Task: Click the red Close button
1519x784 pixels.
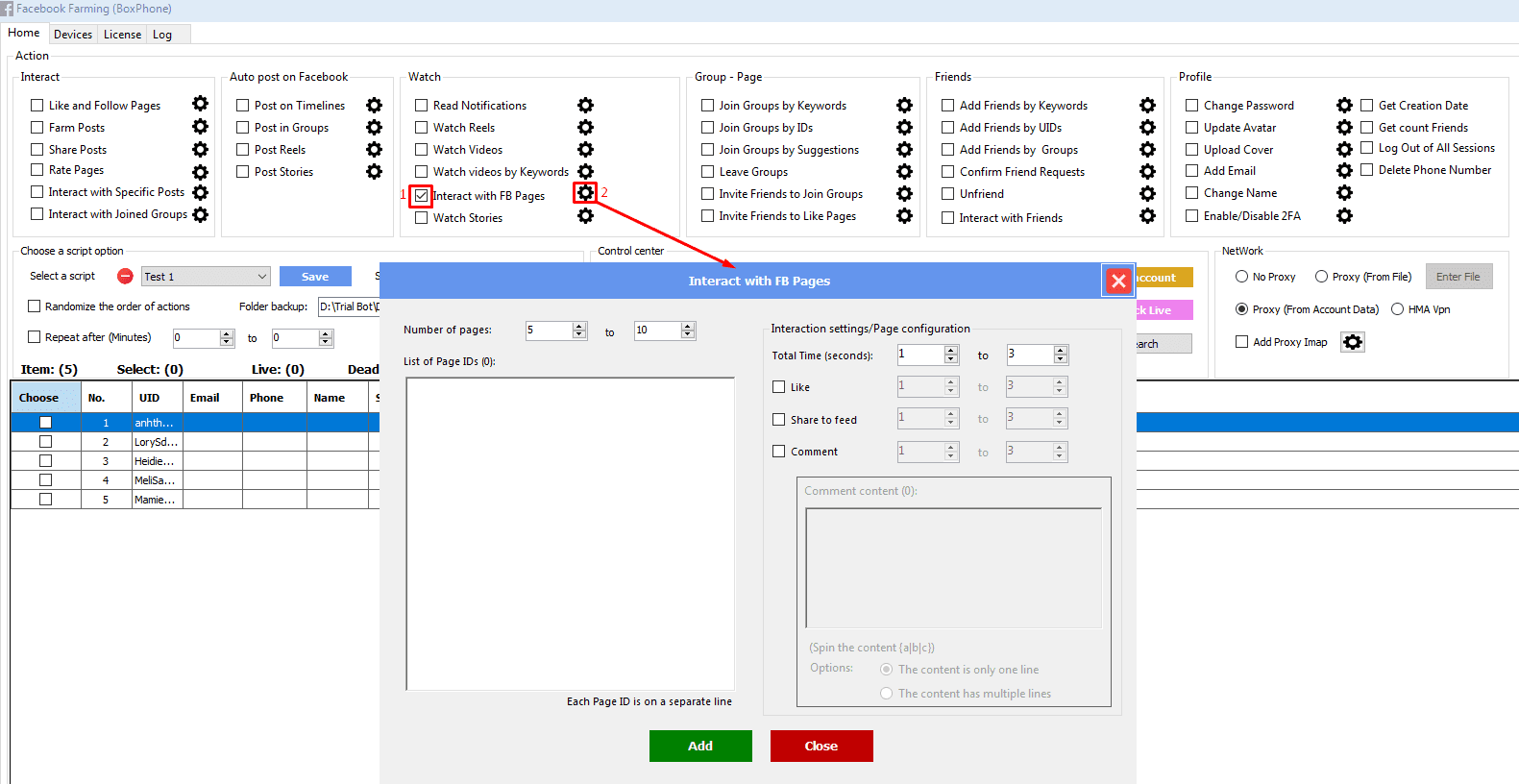Action: pos(821,746)
